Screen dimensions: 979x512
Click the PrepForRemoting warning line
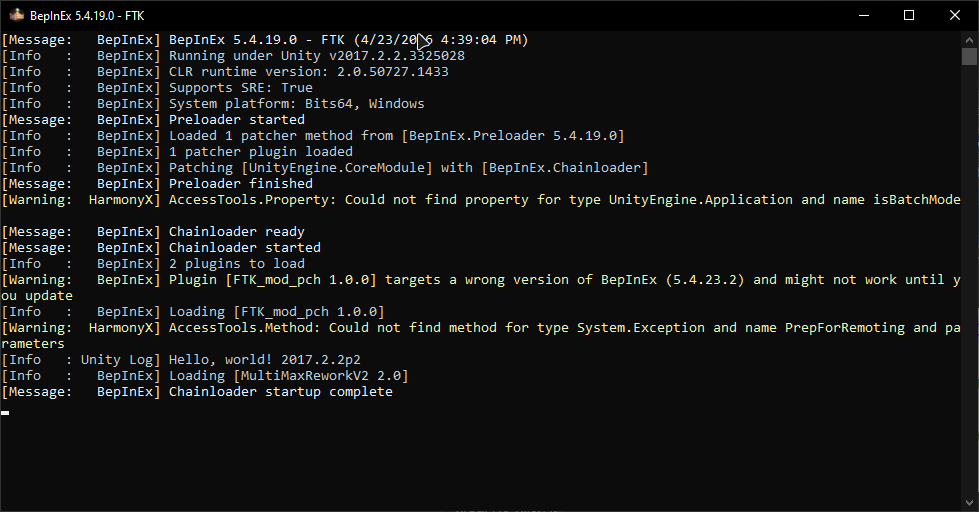pos(481,335)
